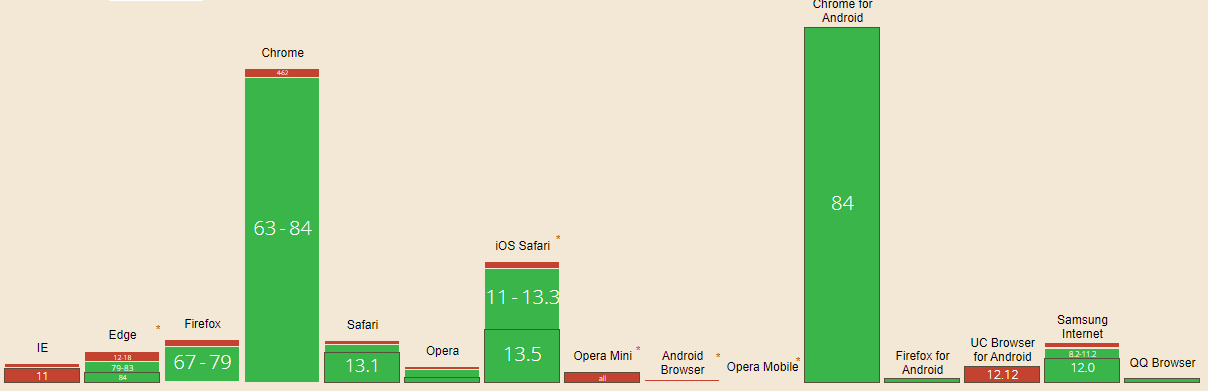
Task: Click the orange asterisk next to Edge
Action: (158, 328)
